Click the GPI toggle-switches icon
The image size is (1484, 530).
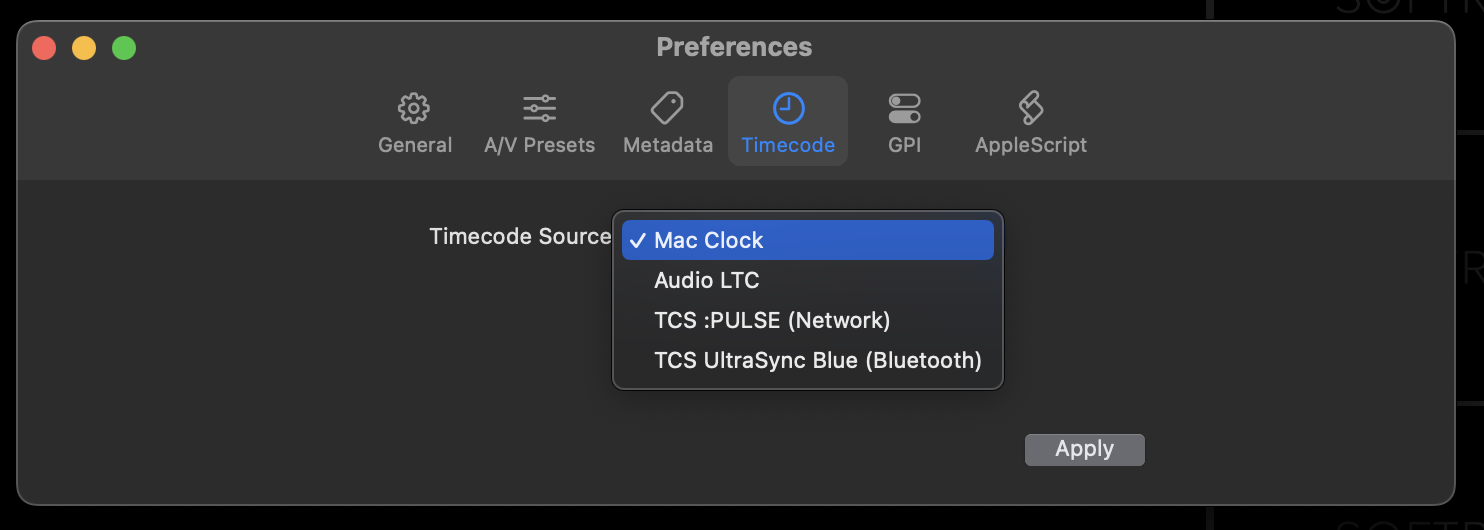904,108
